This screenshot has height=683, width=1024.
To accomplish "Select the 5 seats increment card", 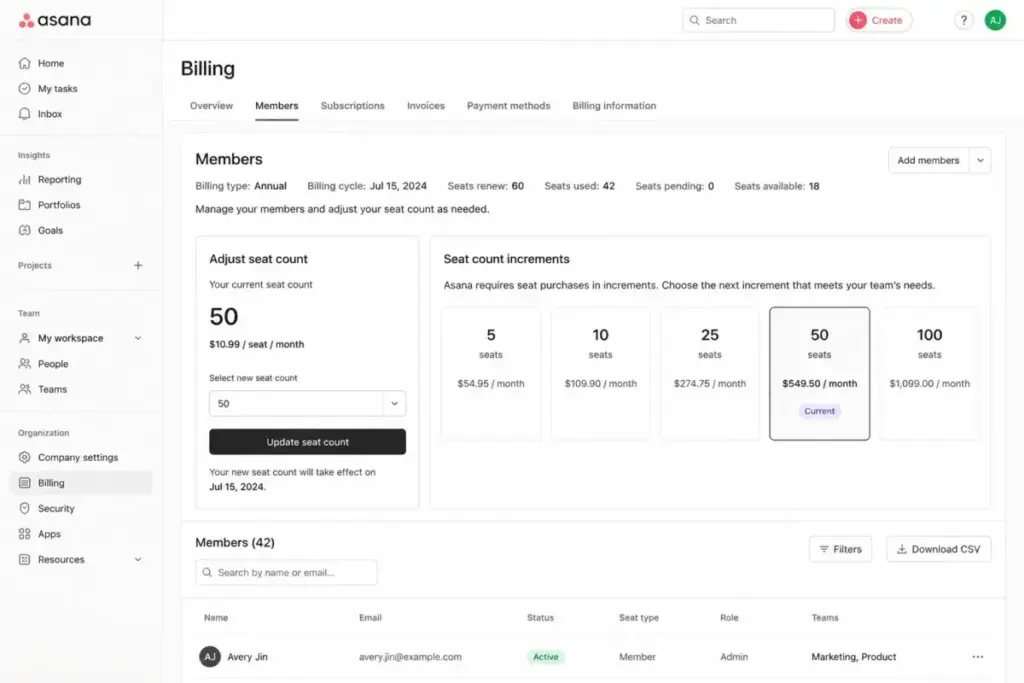I will click(x=490, y=373).
